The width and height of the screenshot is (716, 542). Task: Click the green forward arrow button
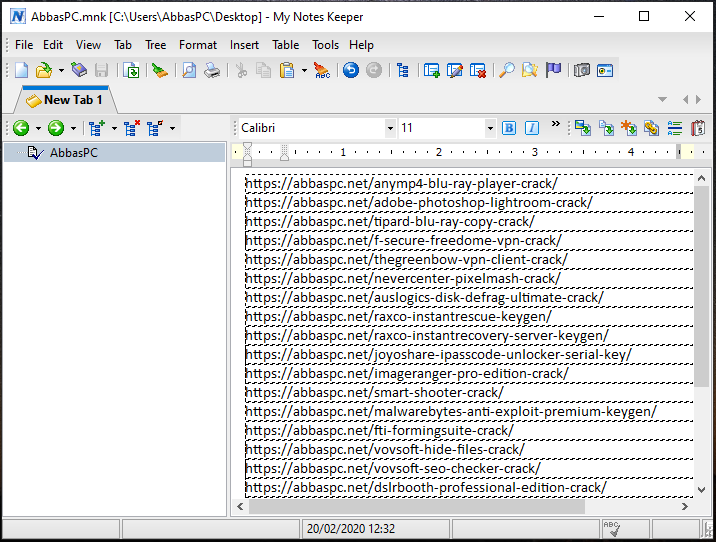coord(56,128)
